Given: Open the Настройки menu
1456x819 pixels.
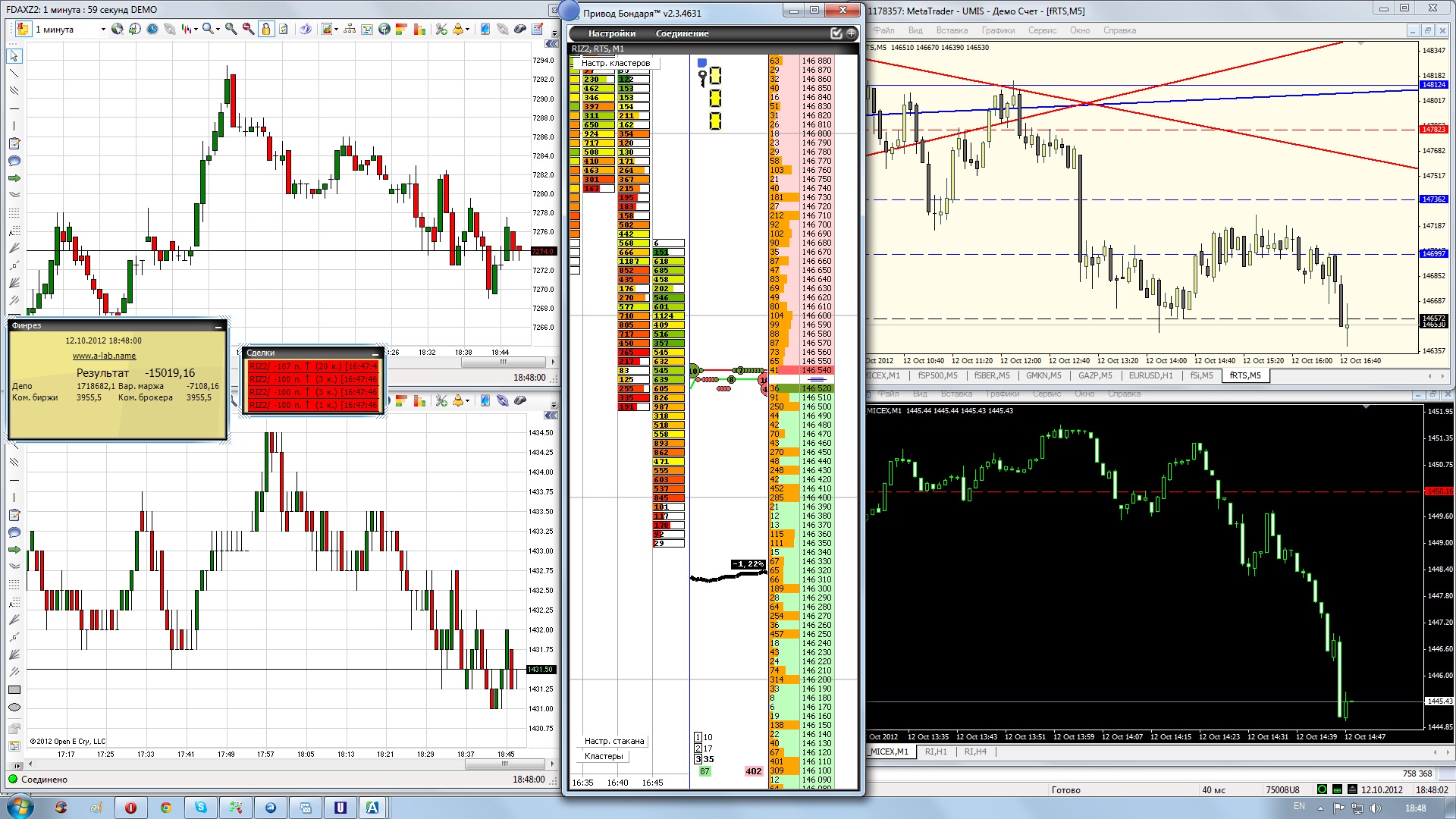Looking at the screenshot, I should point(611,33).
